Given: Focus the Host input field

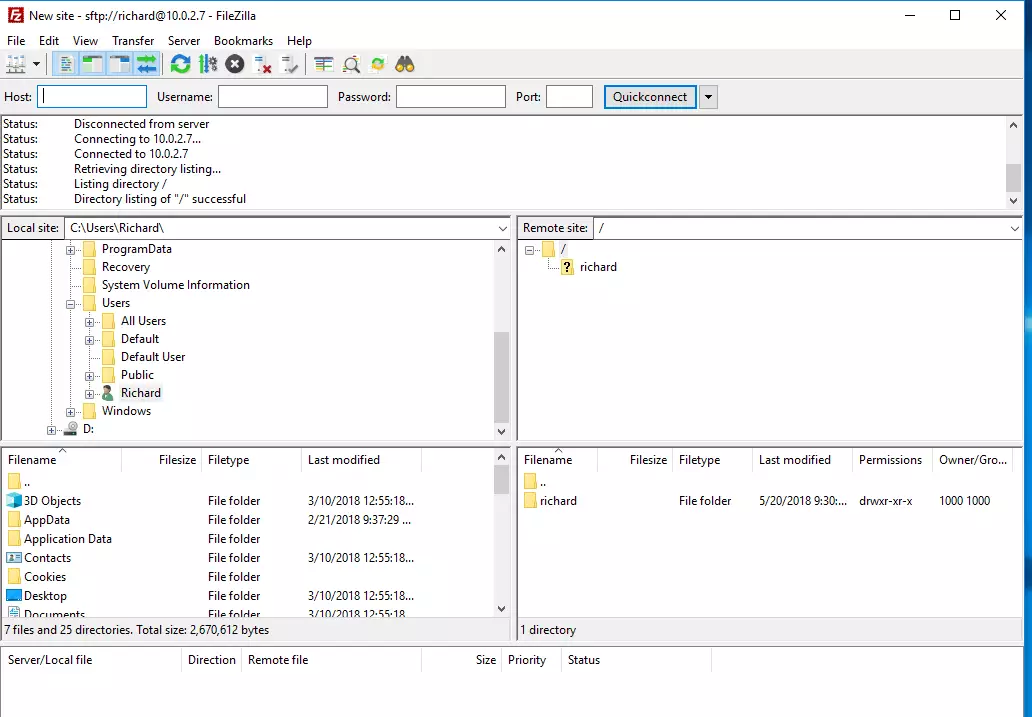Looking at the screenshot, I should click(x=92, y=97).
